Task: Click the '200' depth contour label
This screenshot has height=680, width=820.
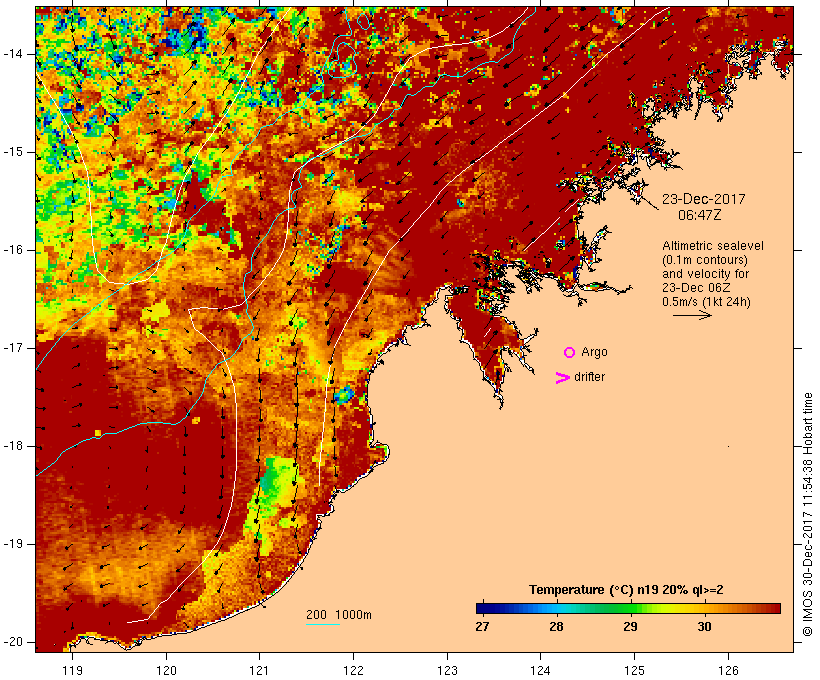Action: coord(316,615)
